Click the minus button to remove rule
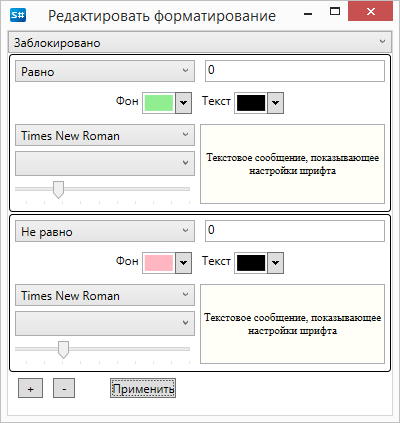 pyautogui.click(x=64, y=388)
